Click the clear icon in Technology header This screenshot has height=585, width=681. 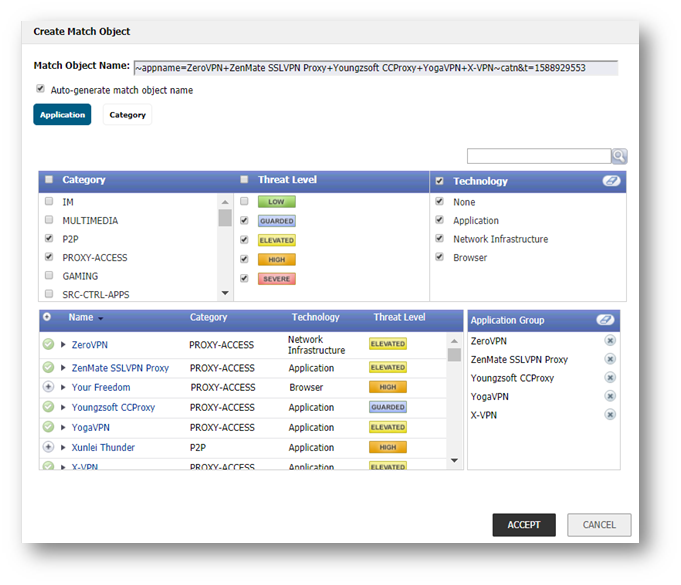609,181
